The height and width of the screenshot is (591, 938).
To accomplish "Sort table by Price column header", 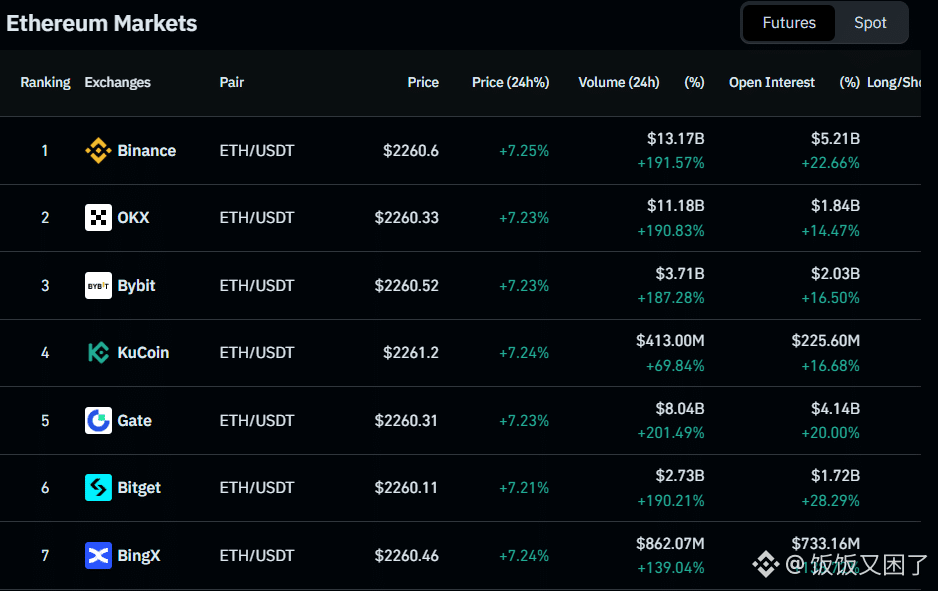I will (x=423, y=83).
